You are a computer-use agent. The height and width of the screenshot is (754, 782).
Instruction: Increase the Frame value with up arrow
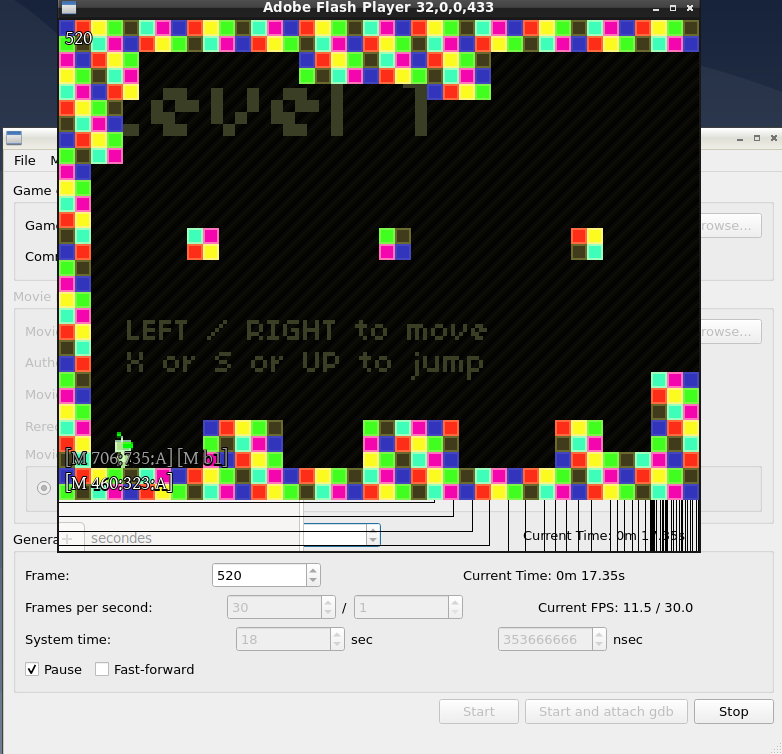point(313,570)
